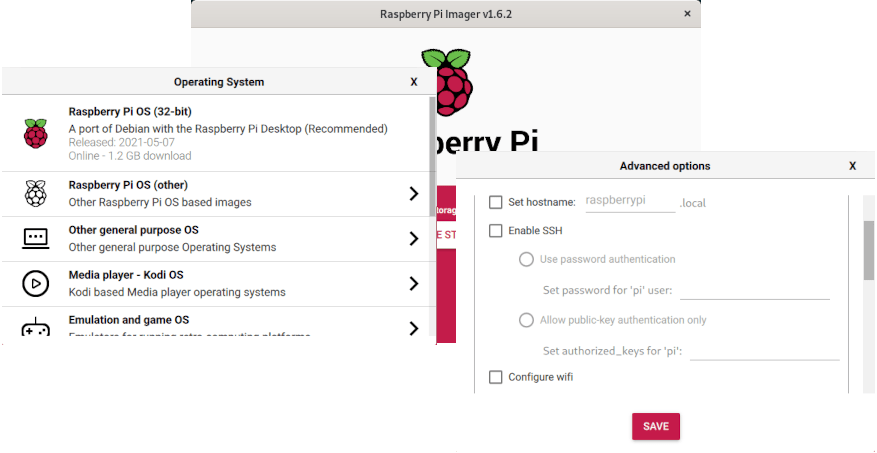This screenshot has height=453, width=877.
Task: Click the SAVE button in Advanced options
Action: (656, 426)
